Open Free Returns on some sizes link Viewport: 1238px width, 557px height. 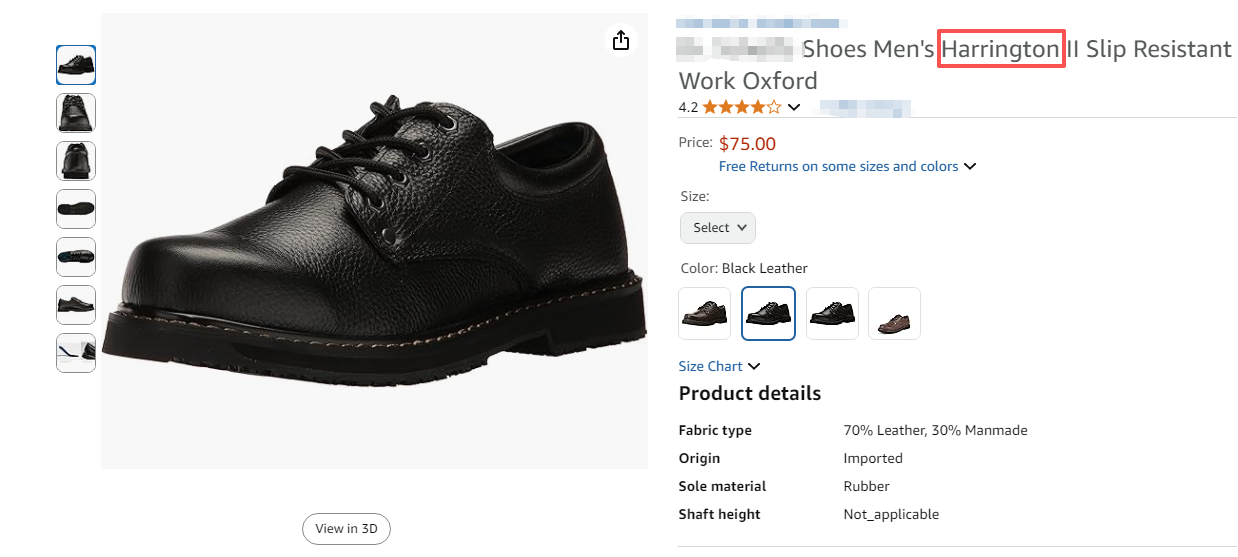coord(838,167)
